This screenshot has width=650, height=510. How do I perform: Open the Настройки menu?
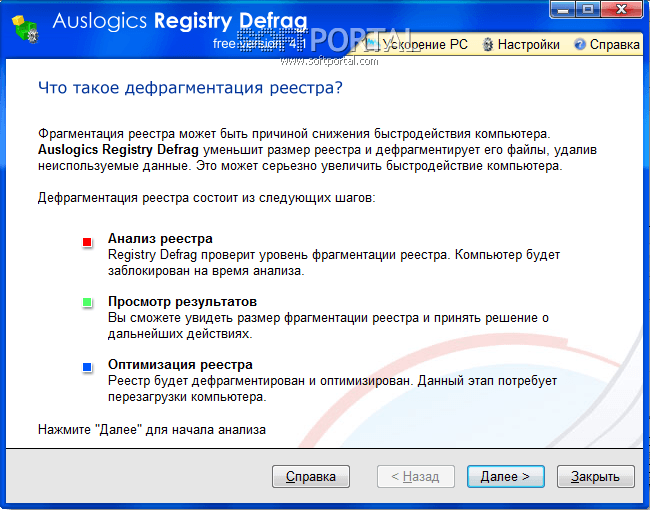coord(521,44)
